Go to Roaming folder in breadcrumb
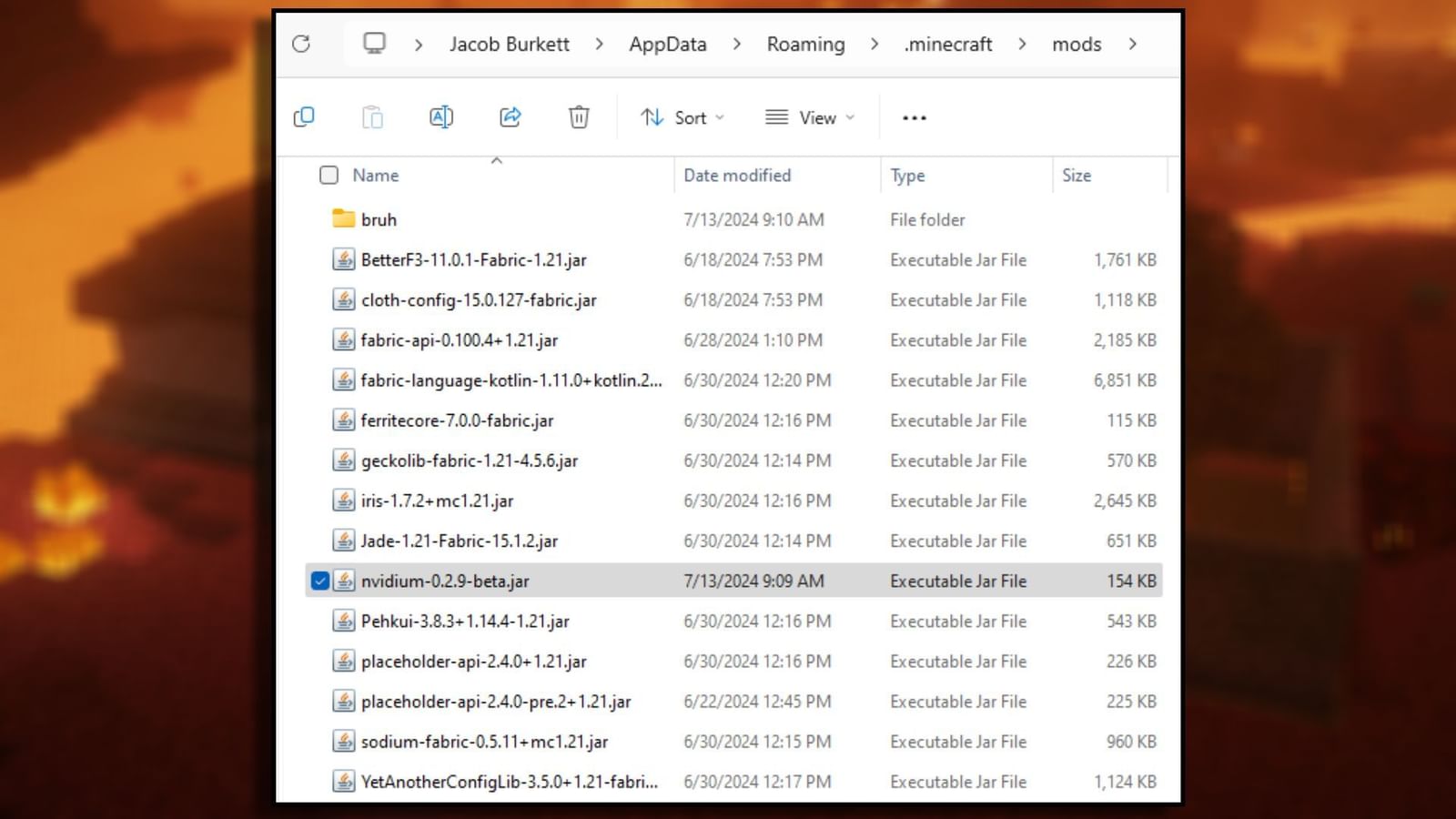This screenshot has width=1456, height=819. tap(805, 45)
